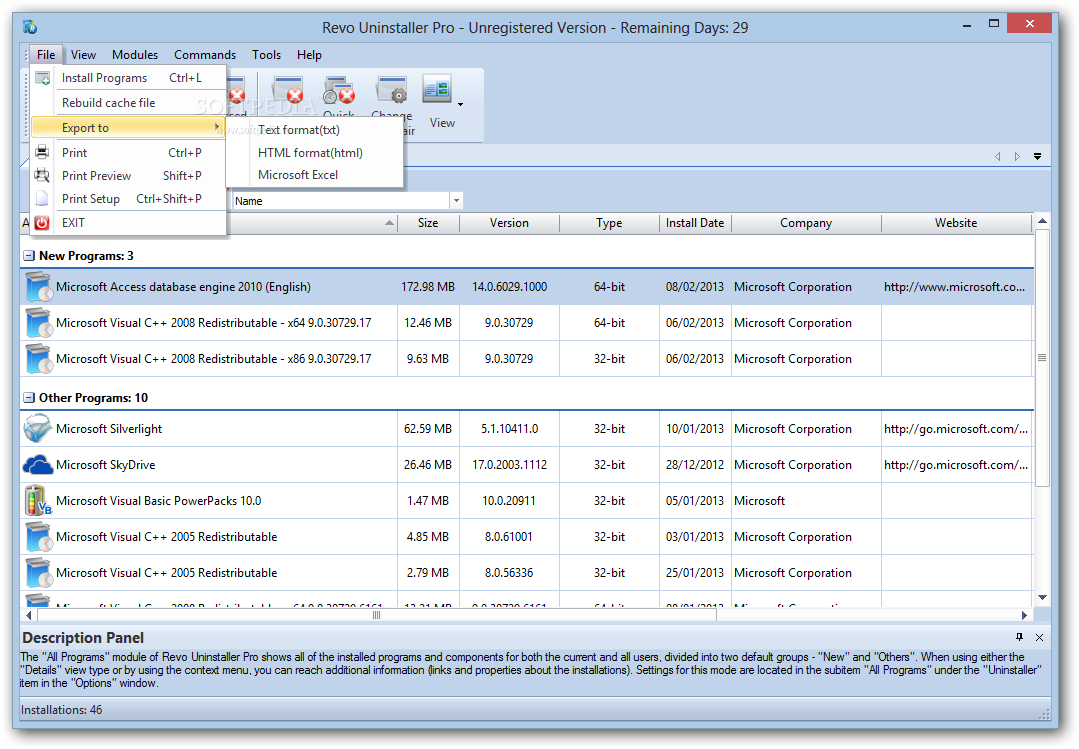Click the vertical scrollbar up arrow
The height and width of the screenshot is (749, 1079).
click(x=1042, y=221)
